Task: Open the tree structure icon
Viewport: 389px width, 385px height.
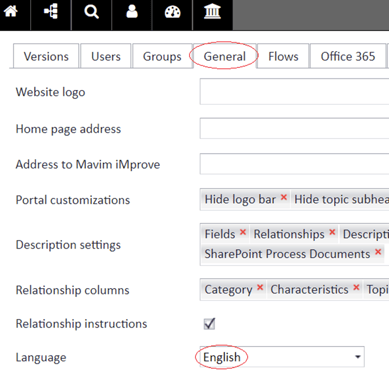Action: click(51, 12)
